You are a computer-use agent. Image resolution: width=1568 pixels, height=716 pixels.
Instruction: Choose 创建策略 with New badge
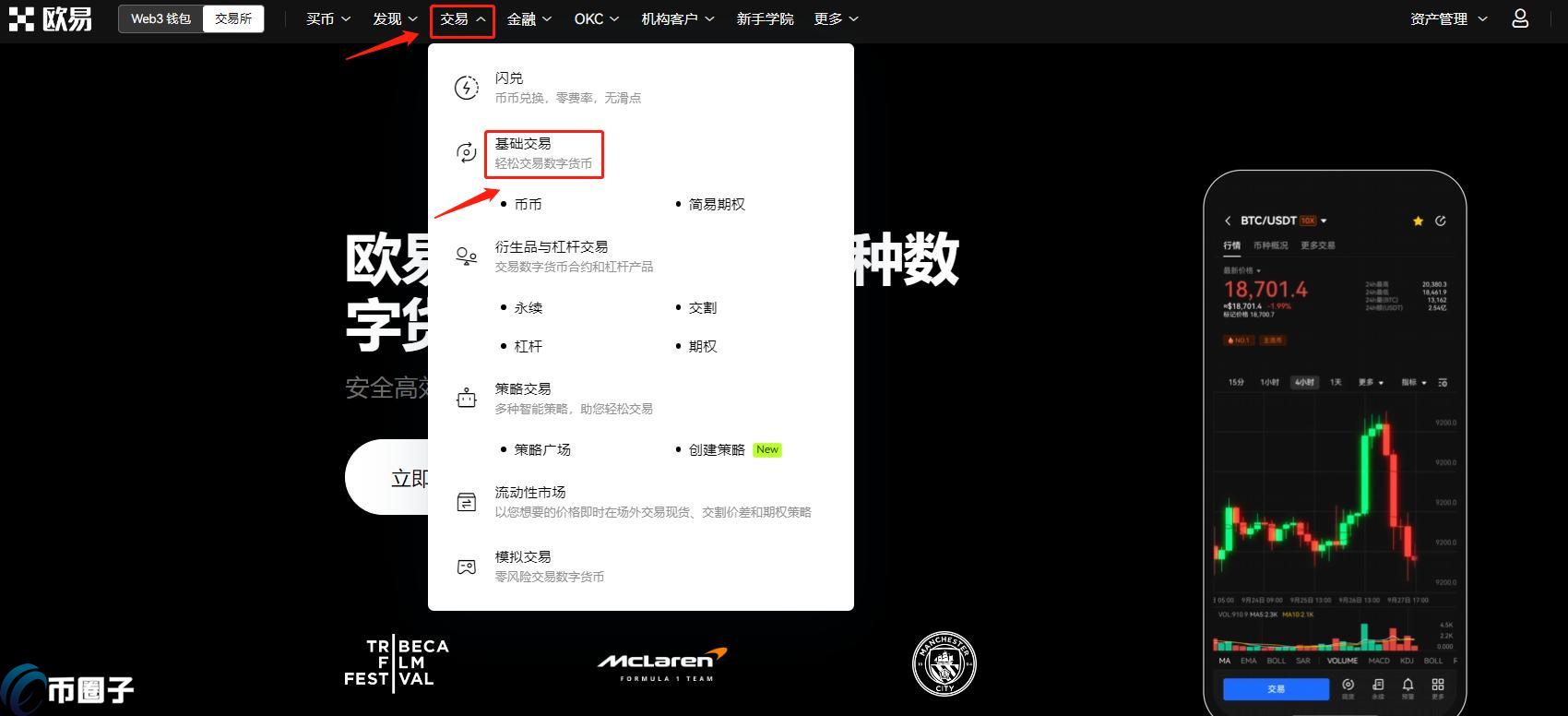coord(717,449)
